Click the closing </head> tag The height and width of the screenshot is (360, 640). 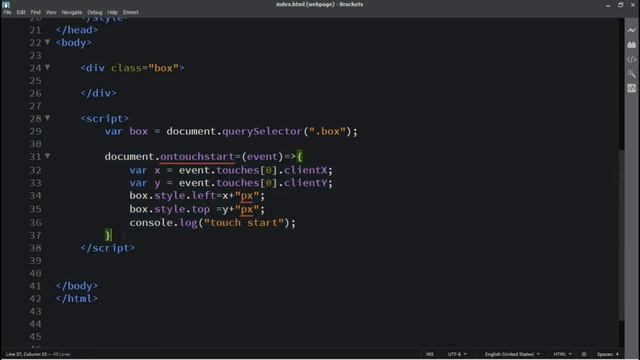[x=77, y=30]
